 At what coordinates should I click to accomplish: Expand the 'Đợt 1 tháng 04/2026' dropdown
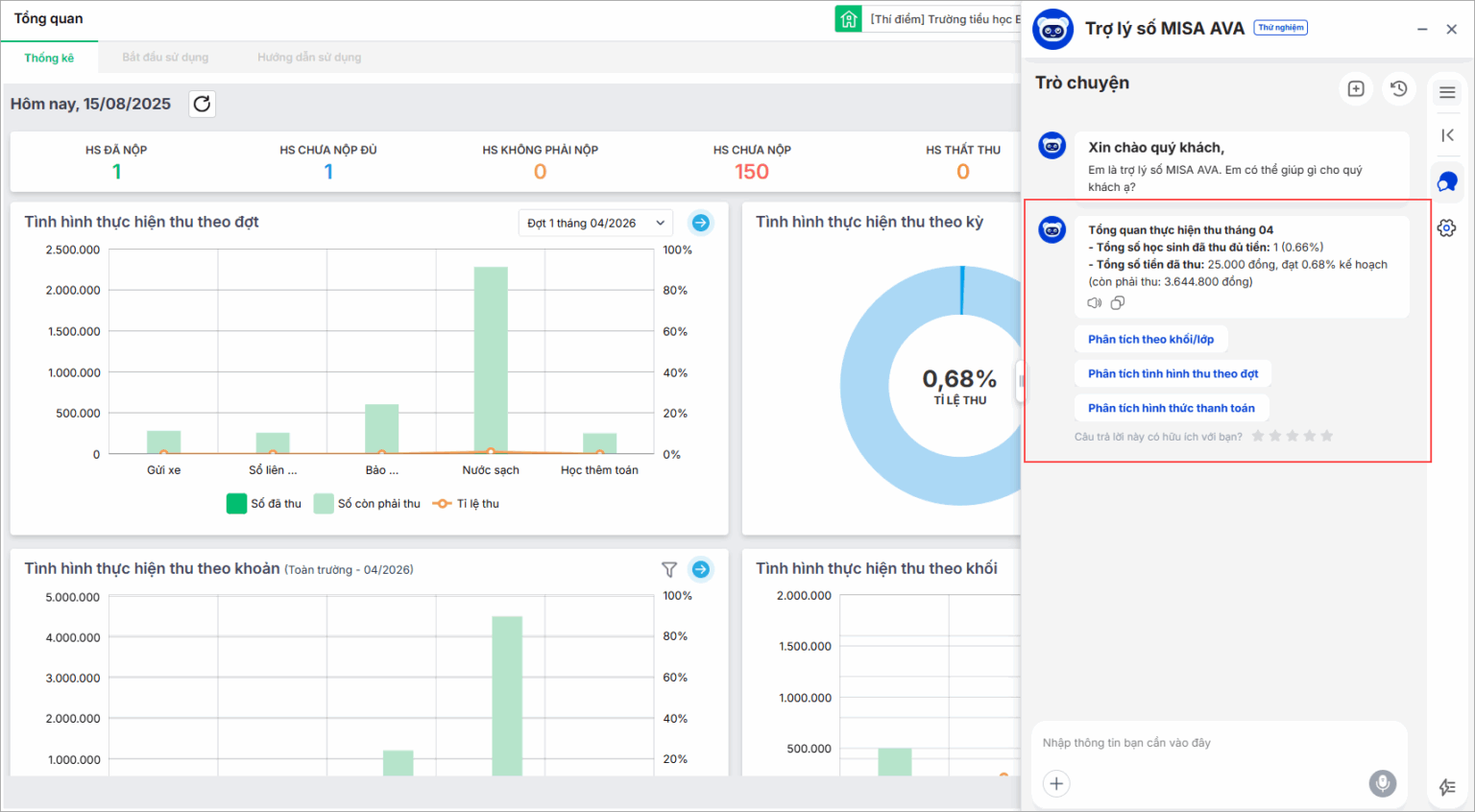594,223
